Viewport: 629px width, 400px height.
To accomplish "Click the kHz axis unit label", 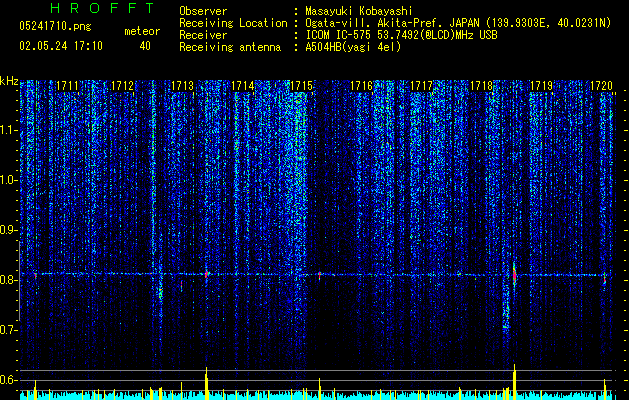I will (x=9, y=81).
